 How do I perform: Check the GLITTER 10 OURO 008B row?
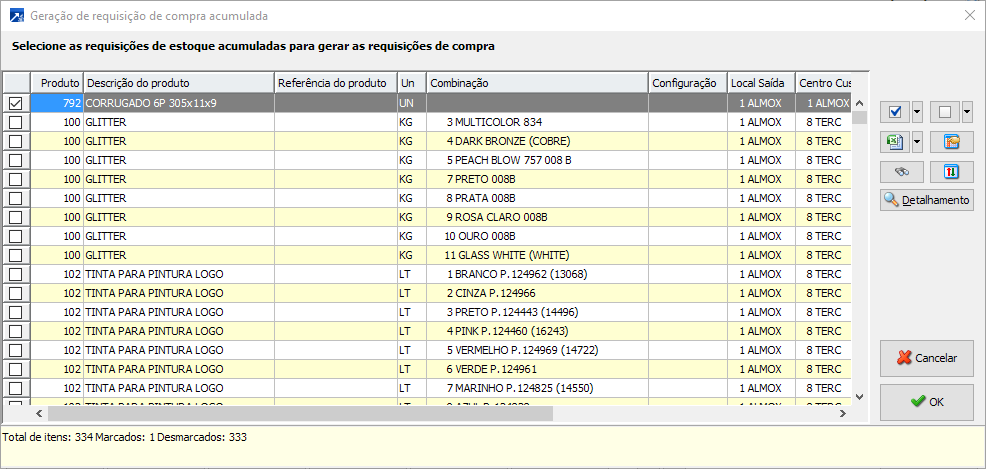point(16,236)
